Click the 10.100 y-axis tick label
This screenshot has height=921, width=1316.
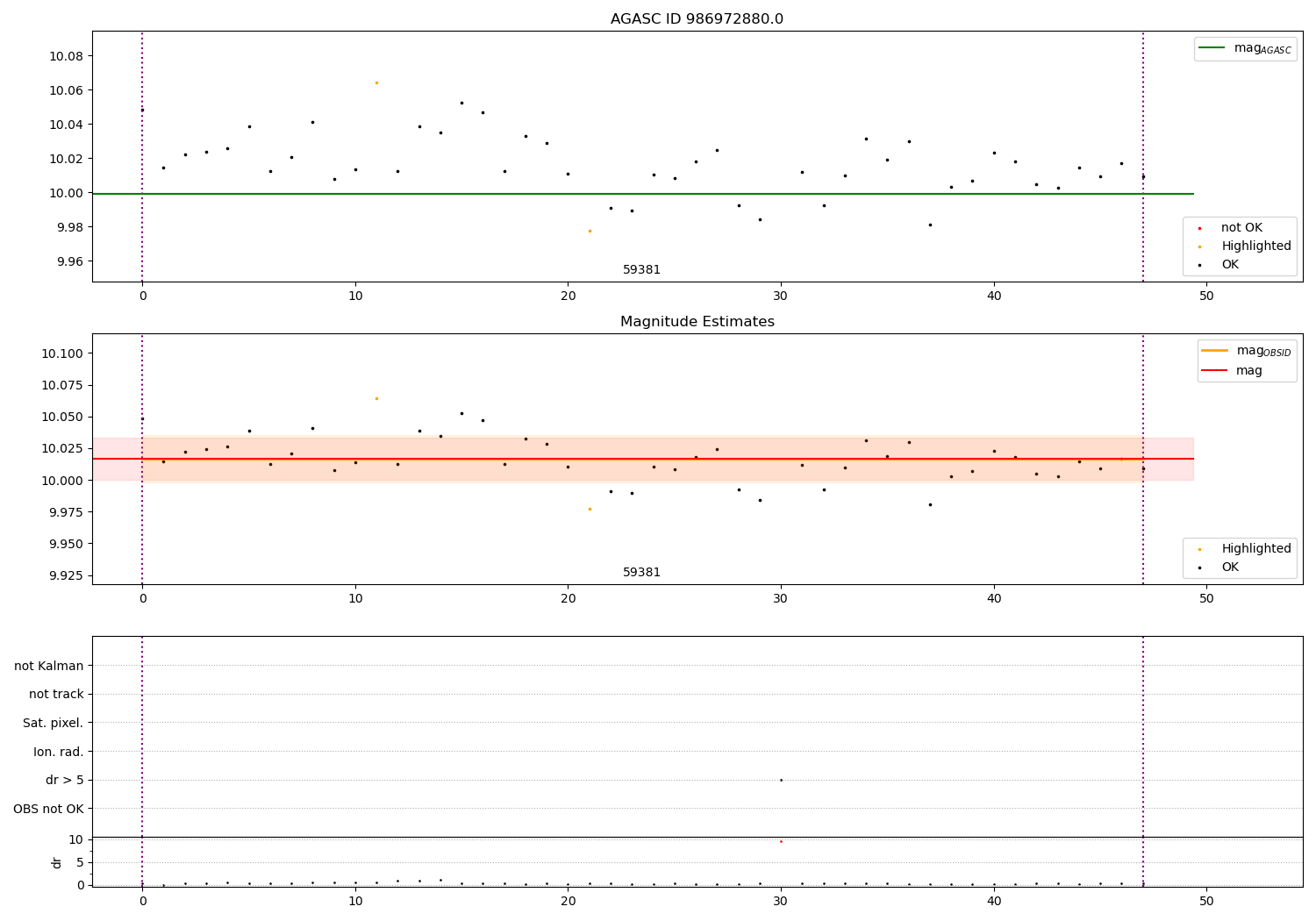click(x=62, y=353)
